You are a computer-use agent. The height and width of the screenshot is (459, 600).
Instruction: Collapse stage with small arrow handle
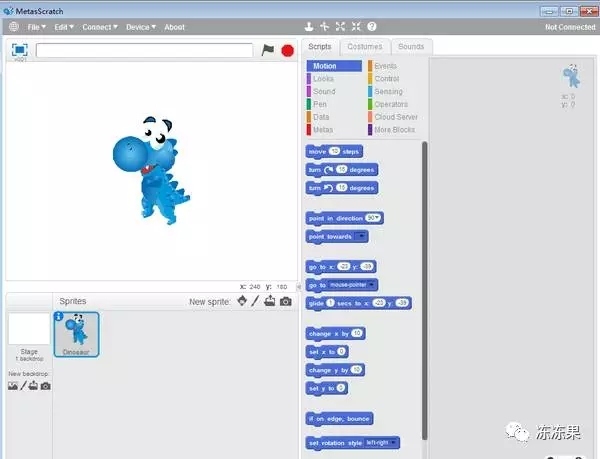pyautogui.click(x=299, y=286)
